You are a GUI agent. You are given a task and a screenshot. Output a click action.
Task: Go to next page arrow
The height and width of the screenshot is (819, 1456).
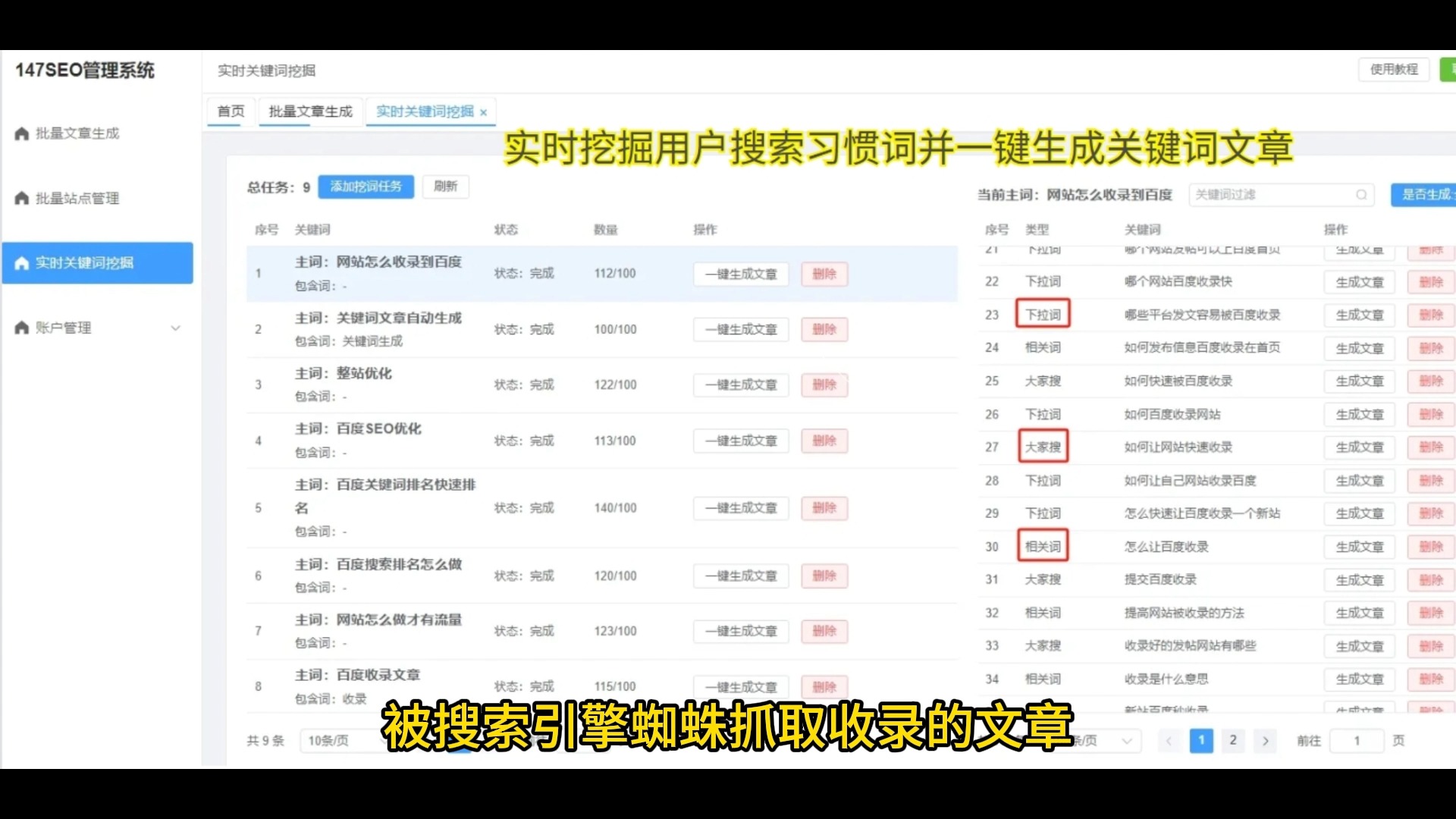(x=1265, y=741)
